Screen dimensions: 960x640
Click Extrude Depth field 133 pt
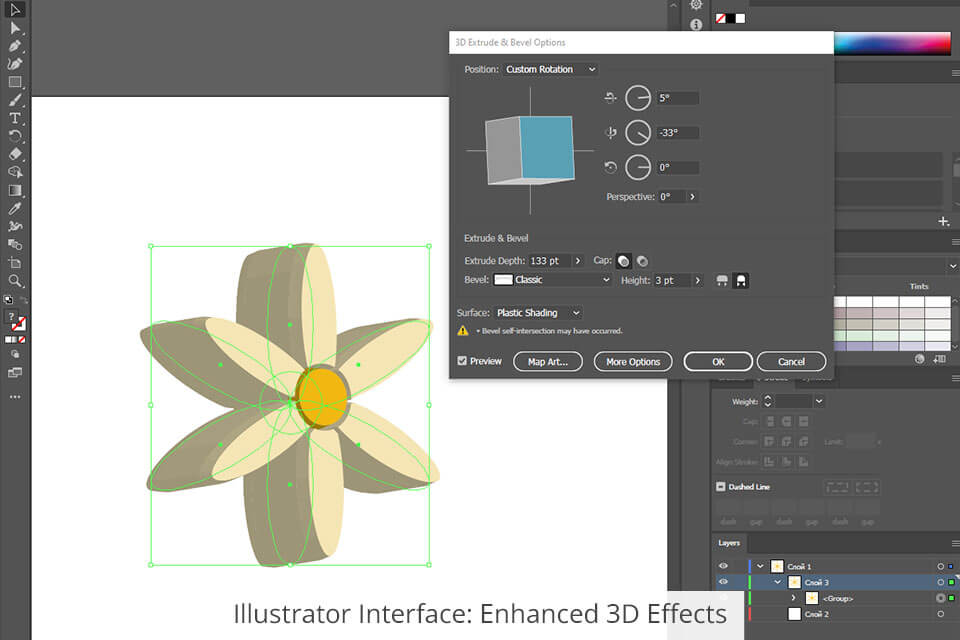(549, 261)
